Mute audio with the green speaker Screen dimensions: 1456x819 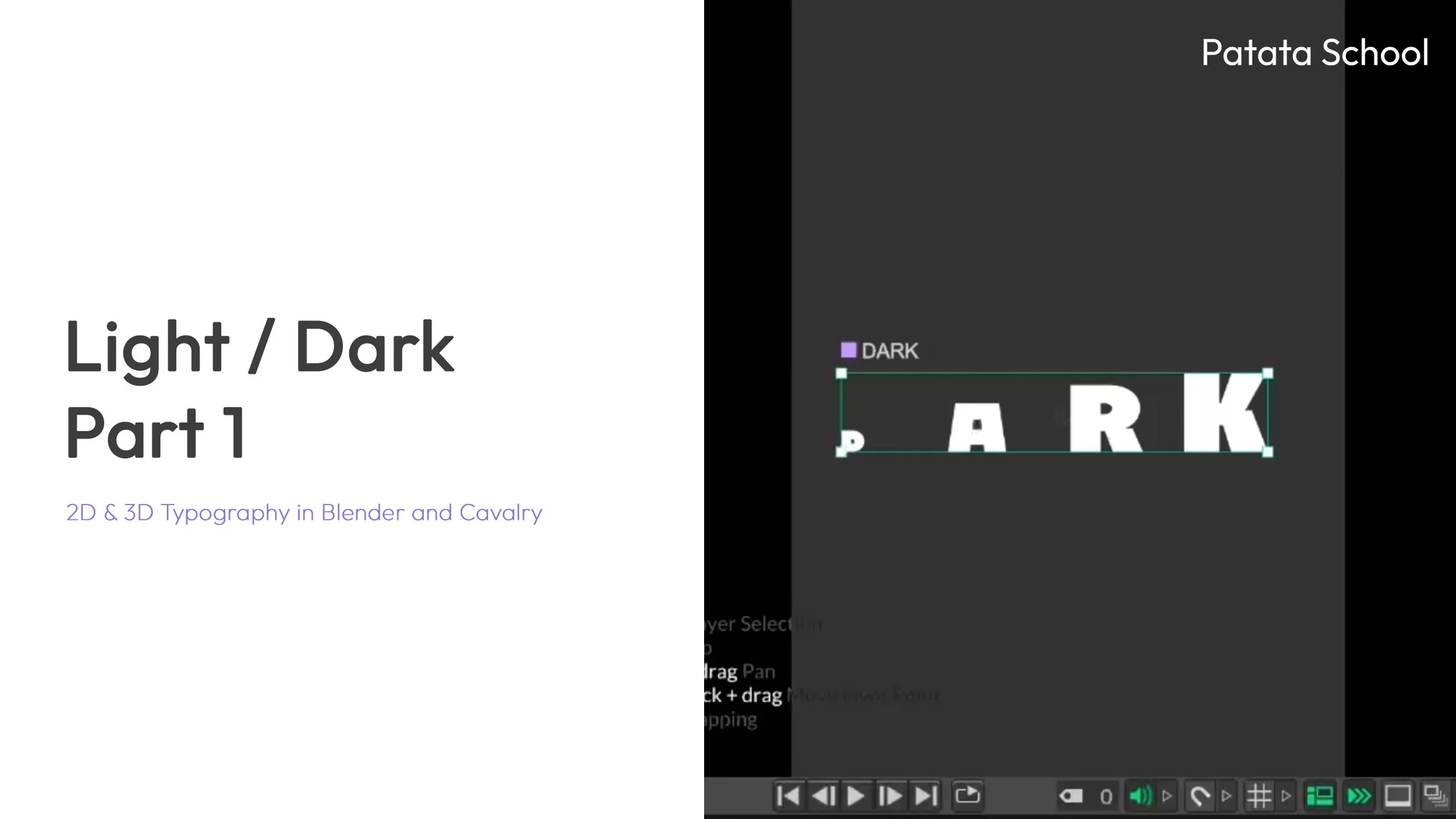point(1140,796)
